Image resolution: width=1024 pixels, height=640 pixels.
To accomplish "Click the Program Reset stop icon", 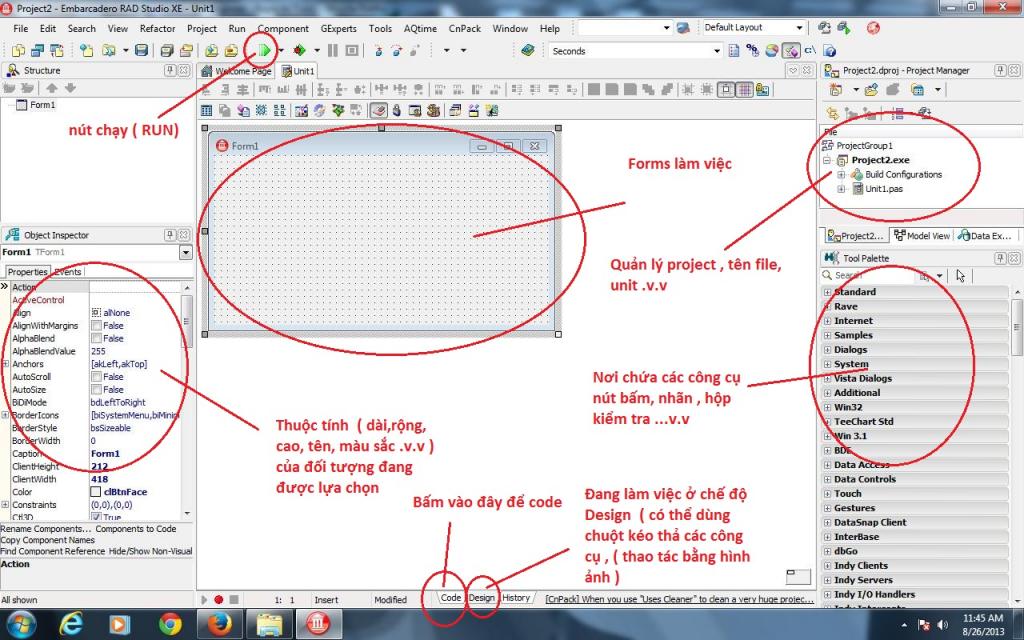I will point(352,50).
